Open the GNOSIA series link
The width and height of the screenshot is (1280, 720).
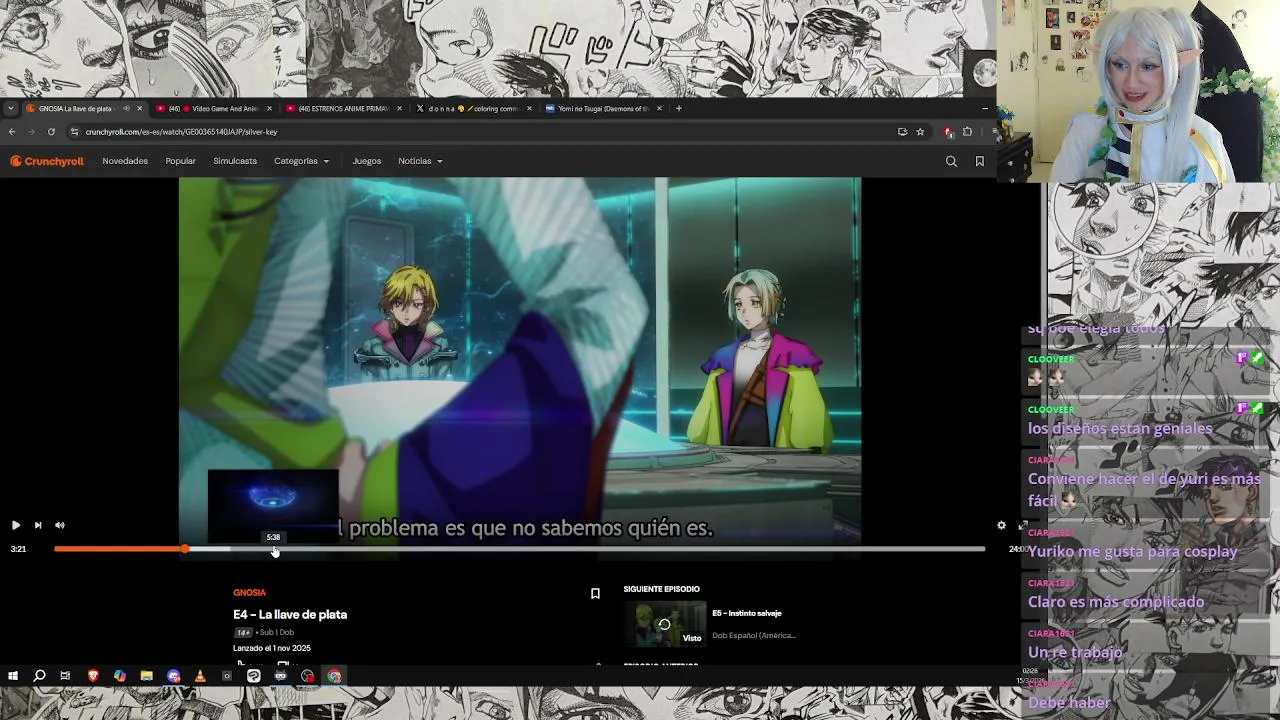pyautogui.click(x=249, y=593)
